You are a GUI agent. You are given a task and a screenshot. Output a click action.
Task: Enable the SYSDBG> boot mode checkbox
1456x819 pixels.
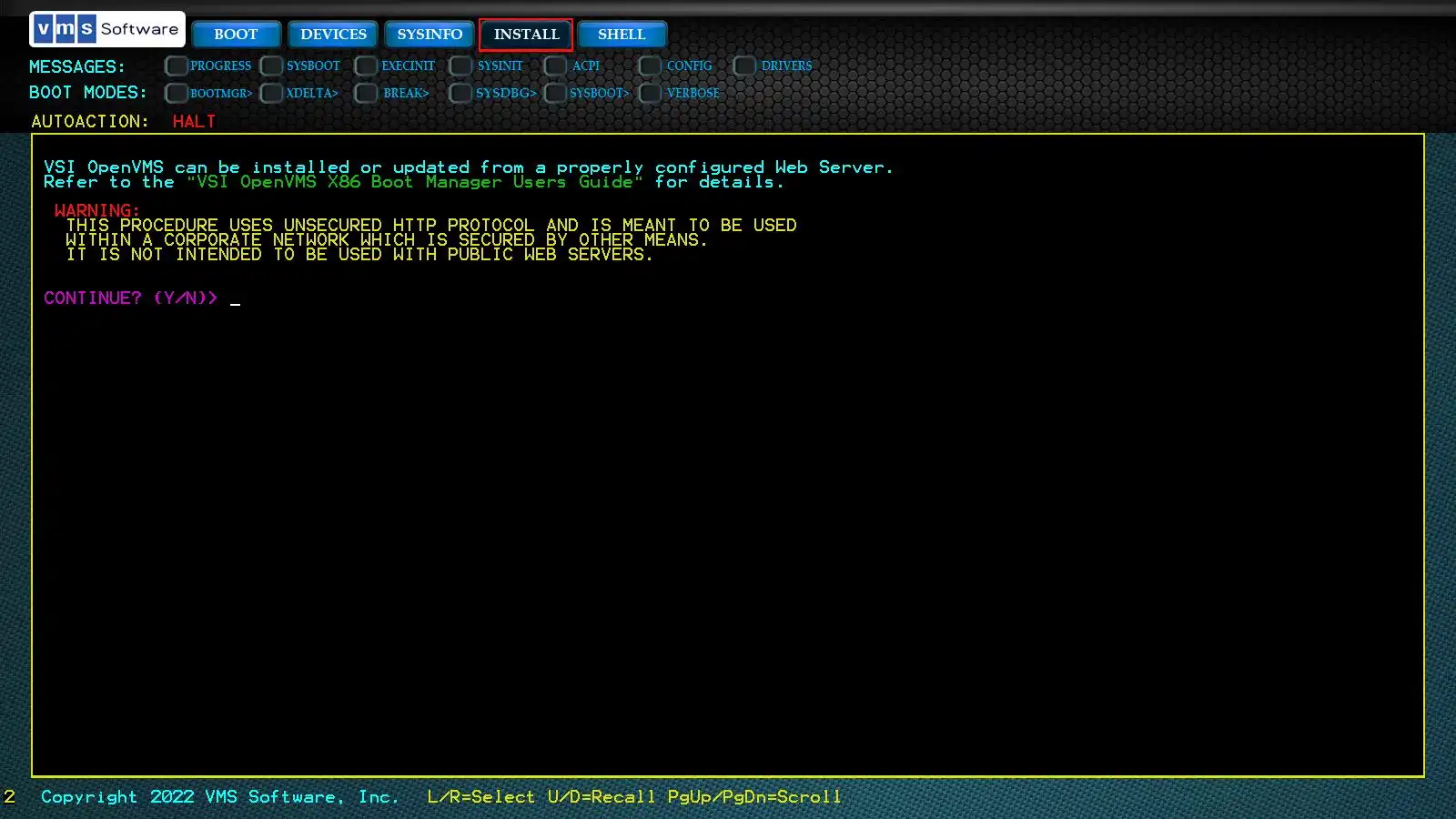460,93
